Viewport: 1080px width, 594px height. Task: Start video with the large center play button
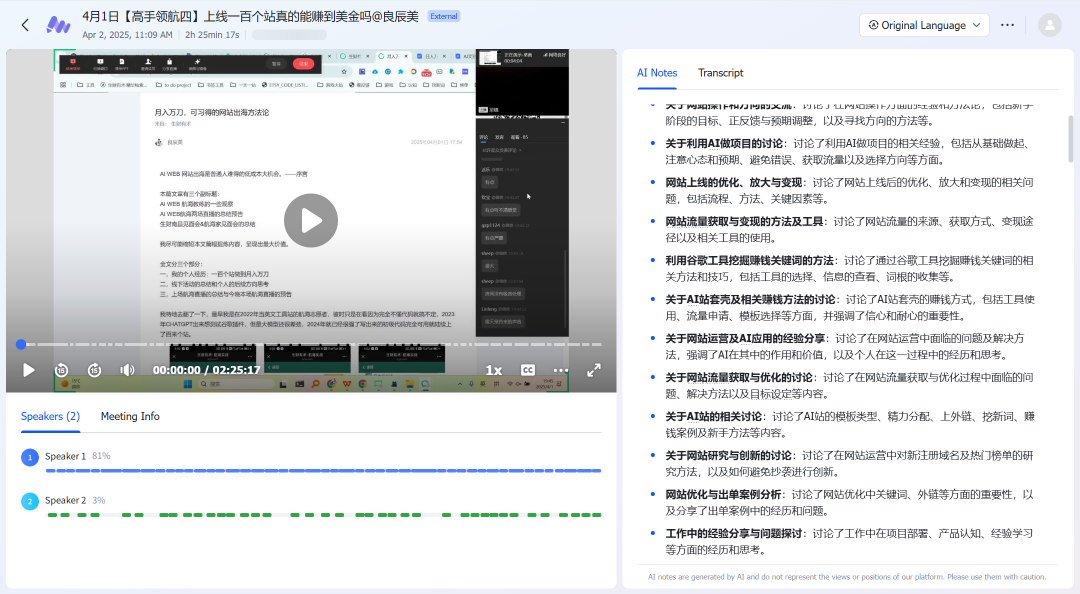[x=311, y=221]
